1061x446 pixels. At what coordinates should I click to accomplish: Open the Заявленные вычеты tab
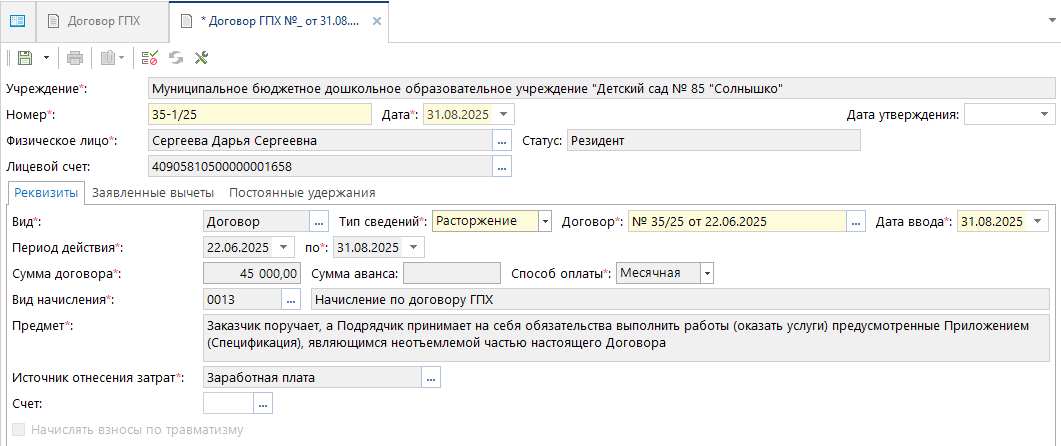point(153,193)
